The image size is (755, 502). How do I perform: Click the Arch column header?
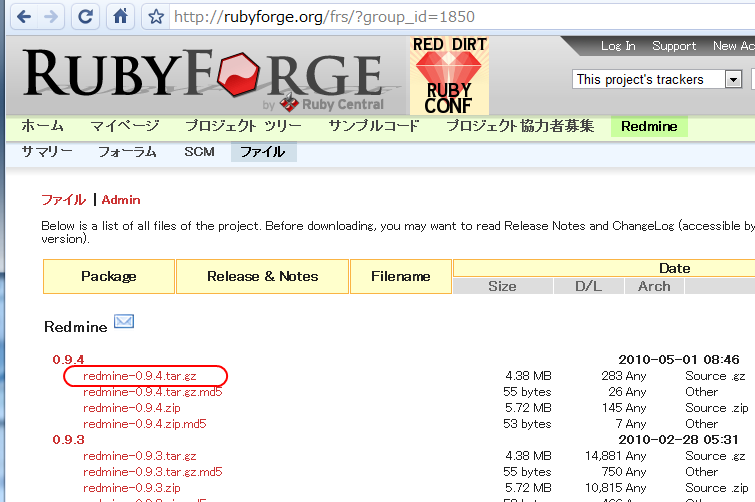(x=654, y=286)
